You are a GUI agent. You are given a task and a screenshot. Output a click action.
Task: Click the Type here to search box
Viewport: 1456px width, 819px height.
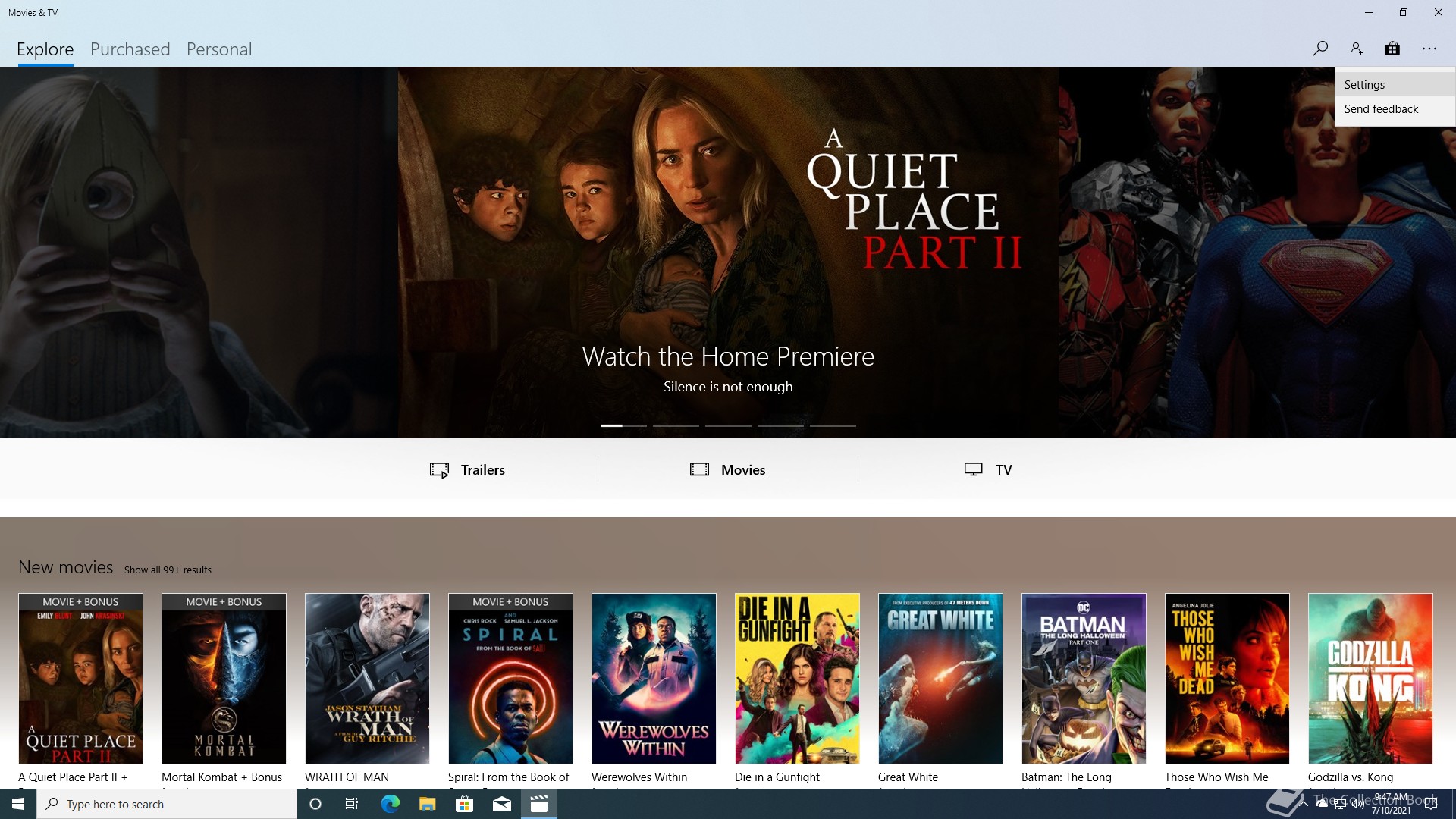[167, 804]
